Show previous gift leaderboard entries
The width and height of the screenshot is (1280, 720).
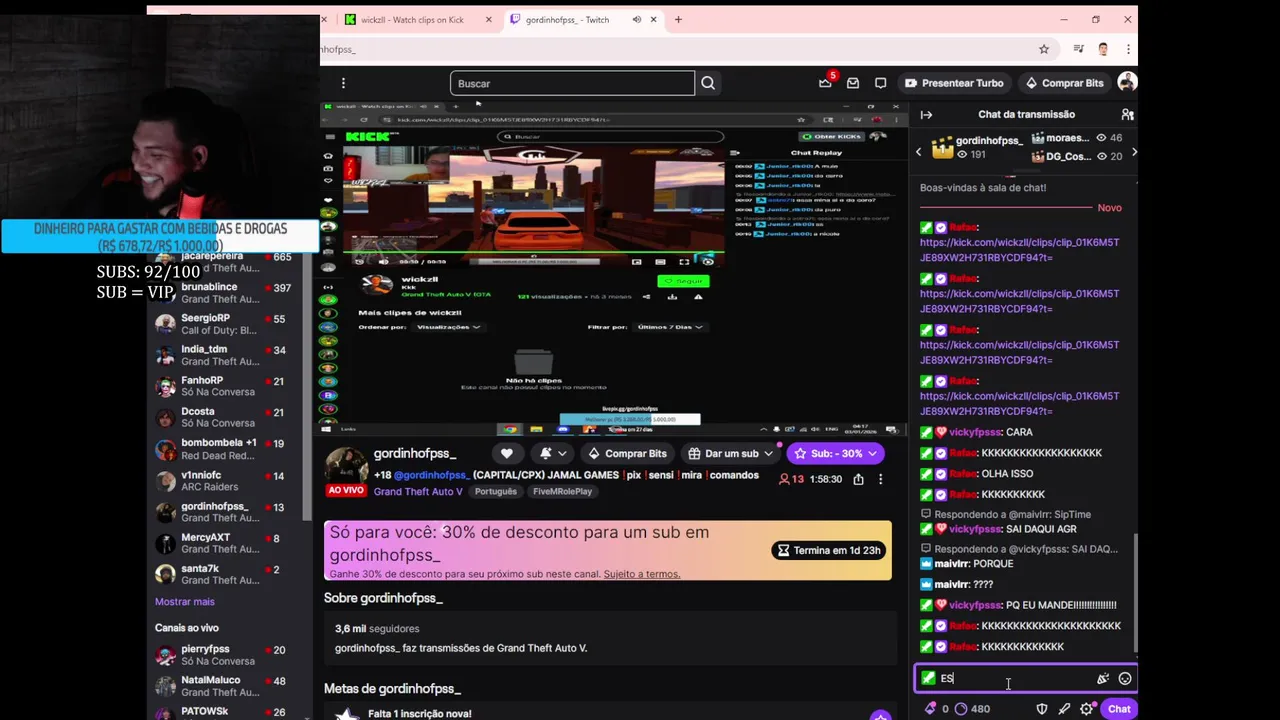pyautogui.click(x=919, y=152)
